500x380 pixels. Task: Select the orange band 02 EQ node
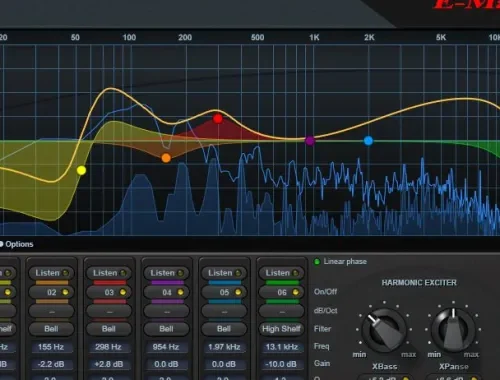(x=166, y=158)
